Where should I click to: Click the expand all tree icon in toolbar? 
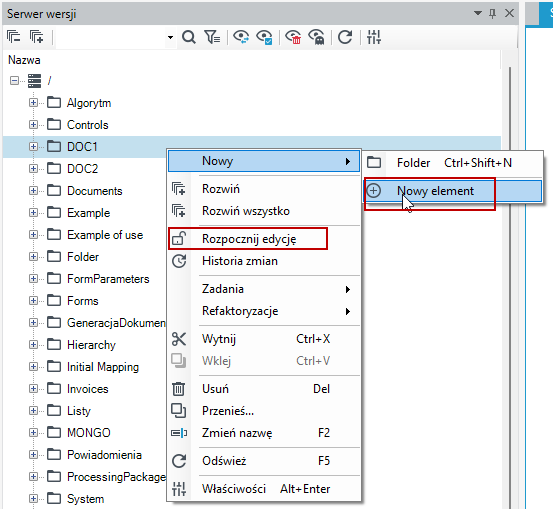point(37,37)
